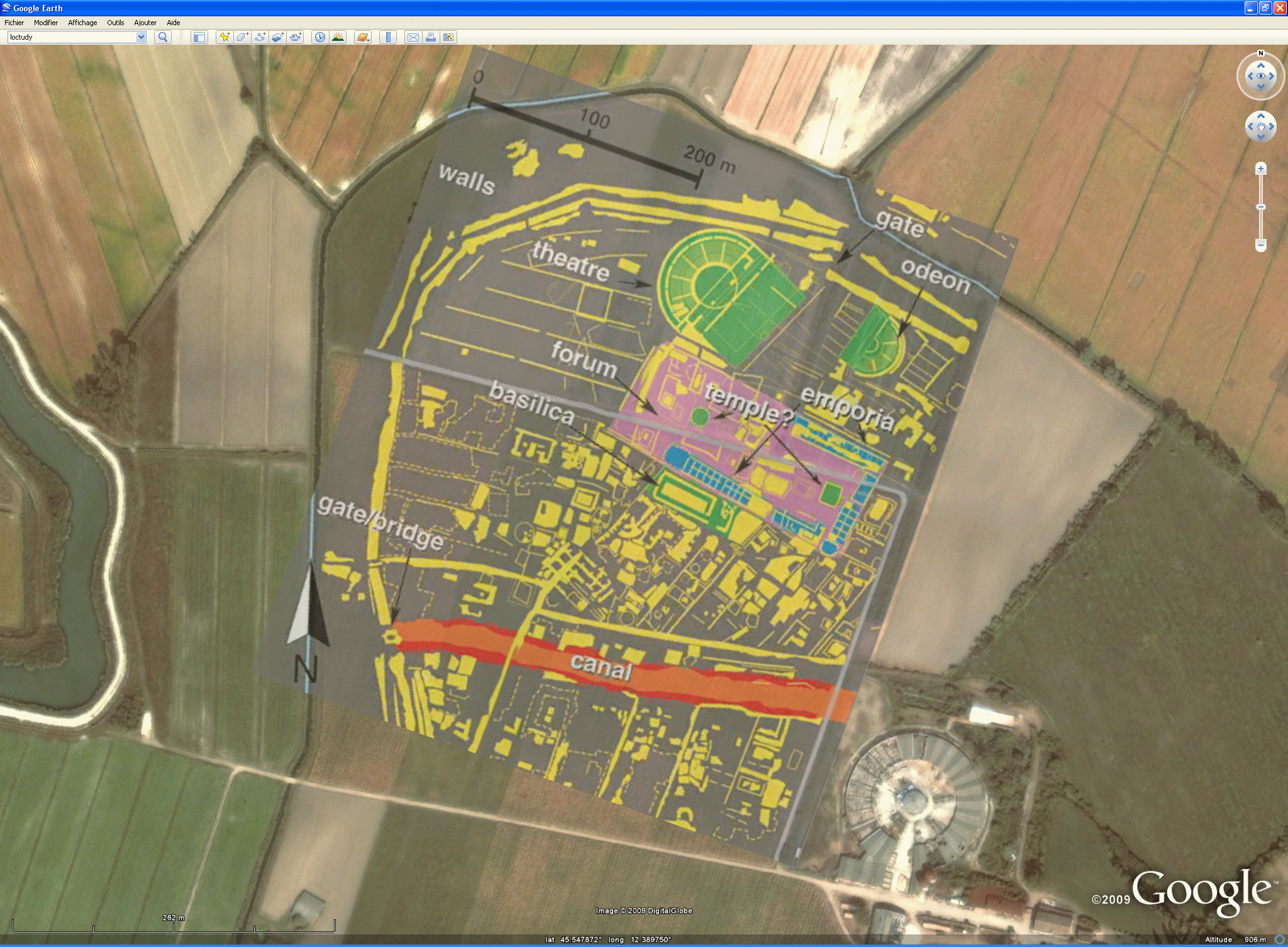This screenshot has width=1288, height=947.
Task: Click the longitude 12.389750 status readout
Action: (640, 939)
